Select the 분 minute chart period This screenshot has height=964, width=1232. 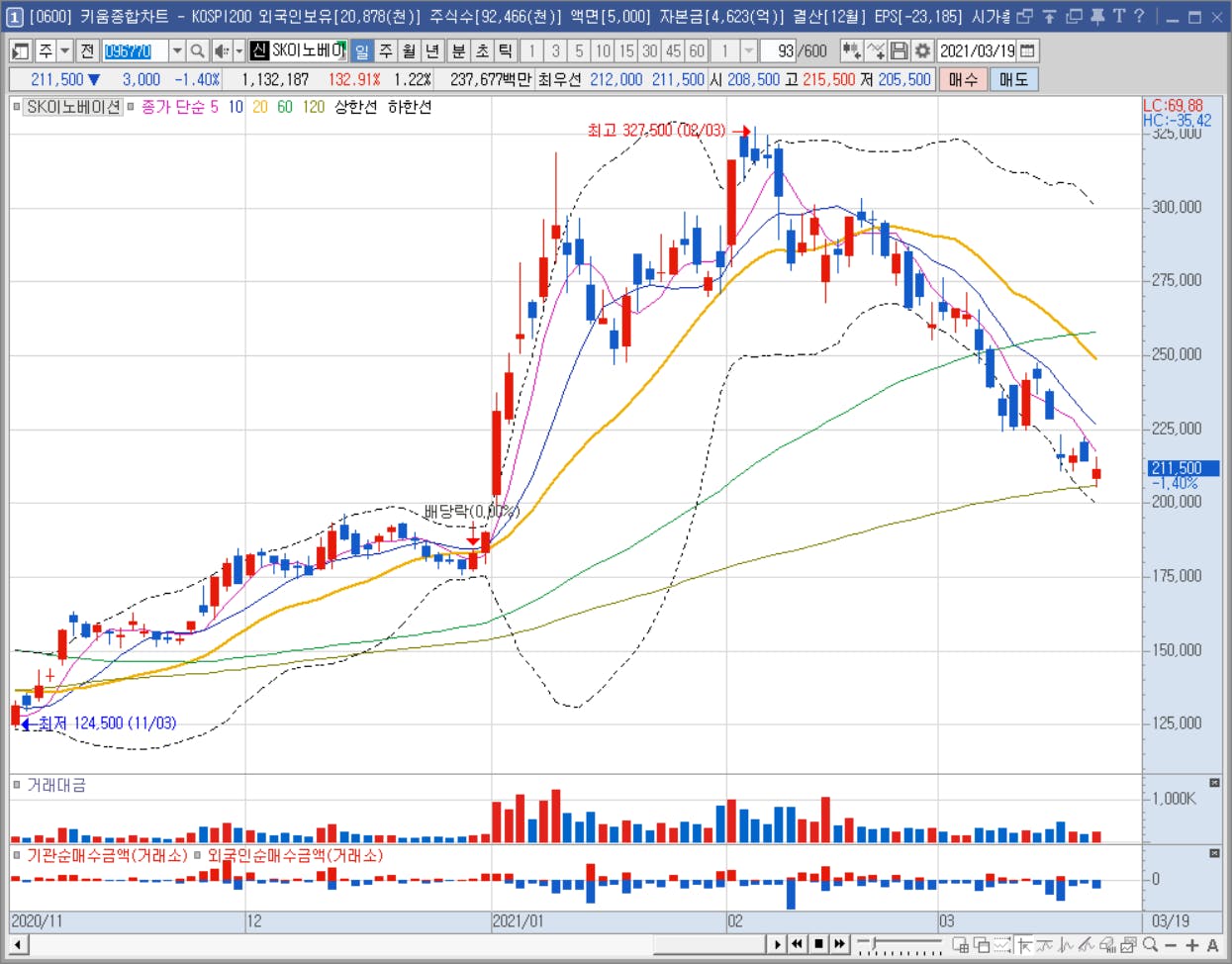tap(458, 50)
